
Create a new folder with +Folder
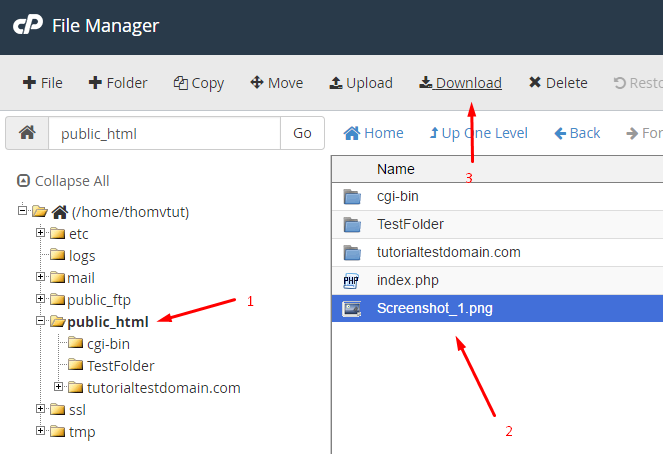coord(118,83)
